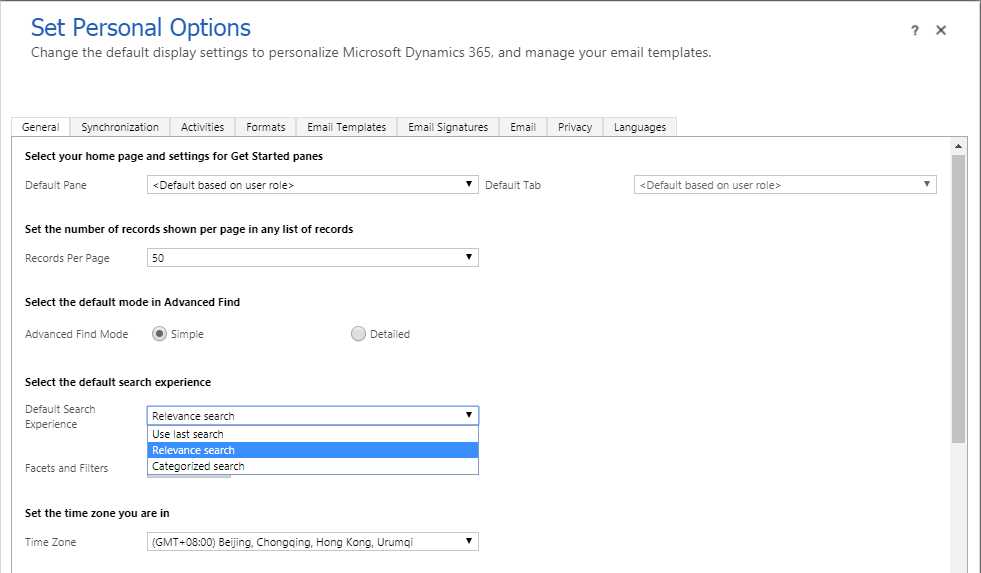Click the Advanced Find Mode label
The width and height of the screenshot is (981, 573).
coord(76,334)
